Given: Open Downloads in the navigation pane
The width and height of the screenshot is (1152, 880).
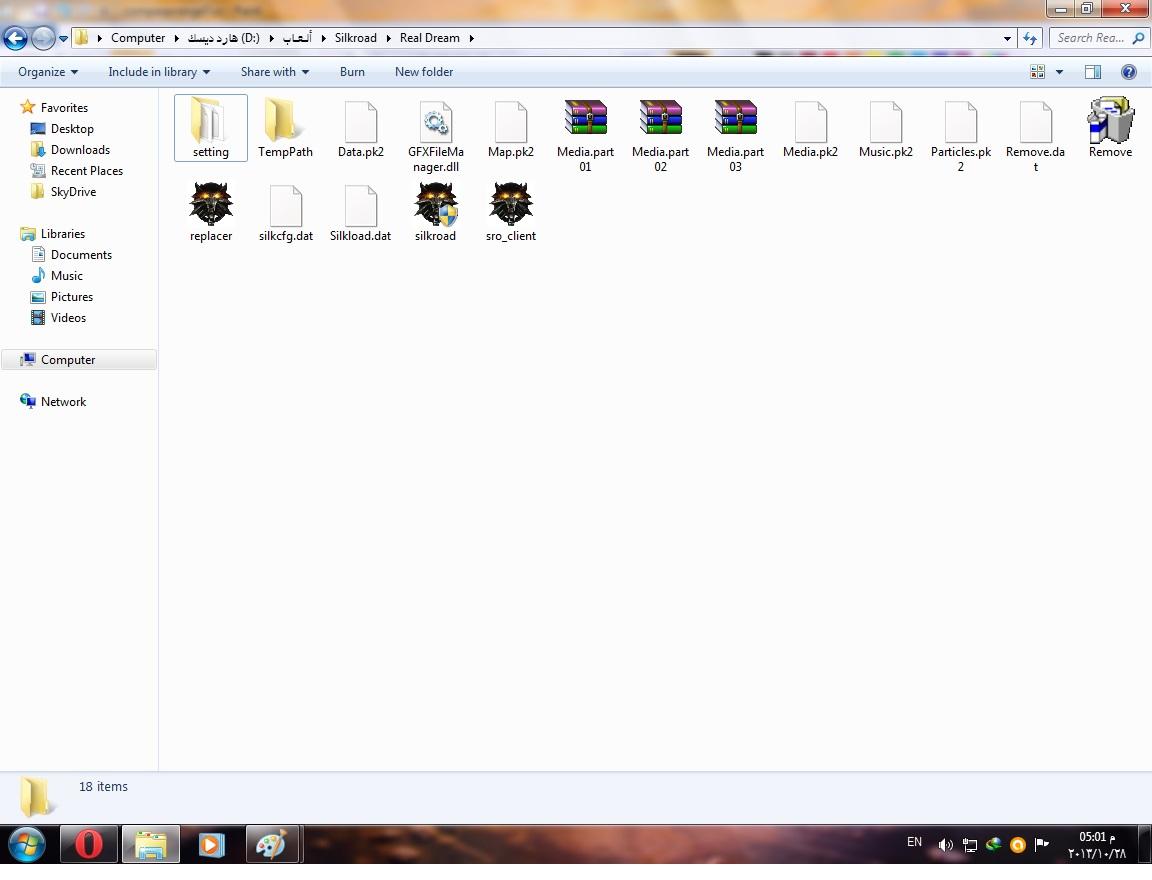Looking at the screenshot, I should [x=80, y=150].
